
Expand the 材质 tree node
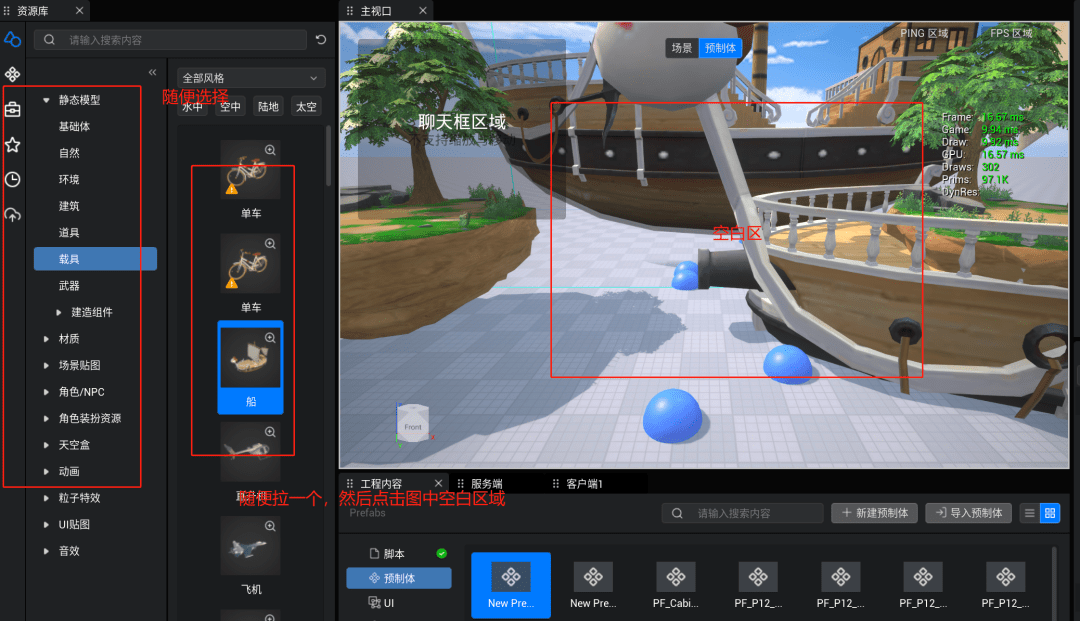pos(46,339)
